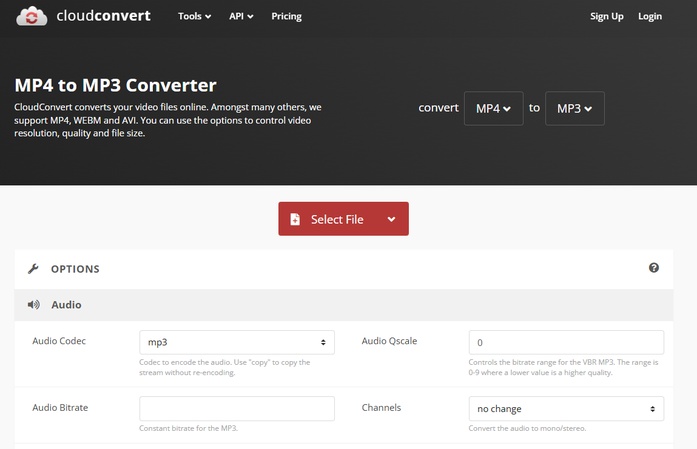This screenshot has width=697, height=449.
Task: Click the file-plus icon on Select File
Action: click(x=295, y=219)
